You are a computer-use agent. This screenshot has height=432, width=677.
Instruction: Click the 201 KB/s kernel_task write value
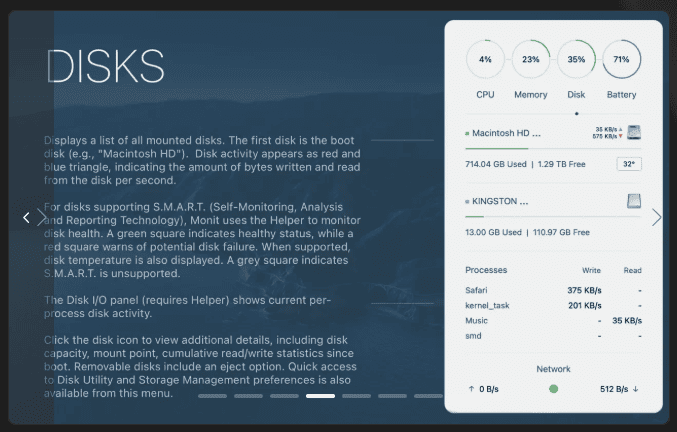point(585,305)
